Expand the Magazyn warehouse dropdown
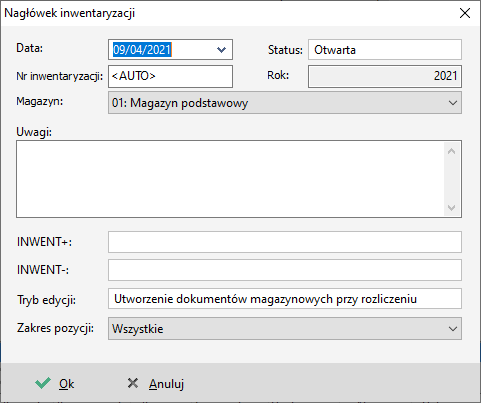Viewport: 481px width, 403px height. pos(453,103)
